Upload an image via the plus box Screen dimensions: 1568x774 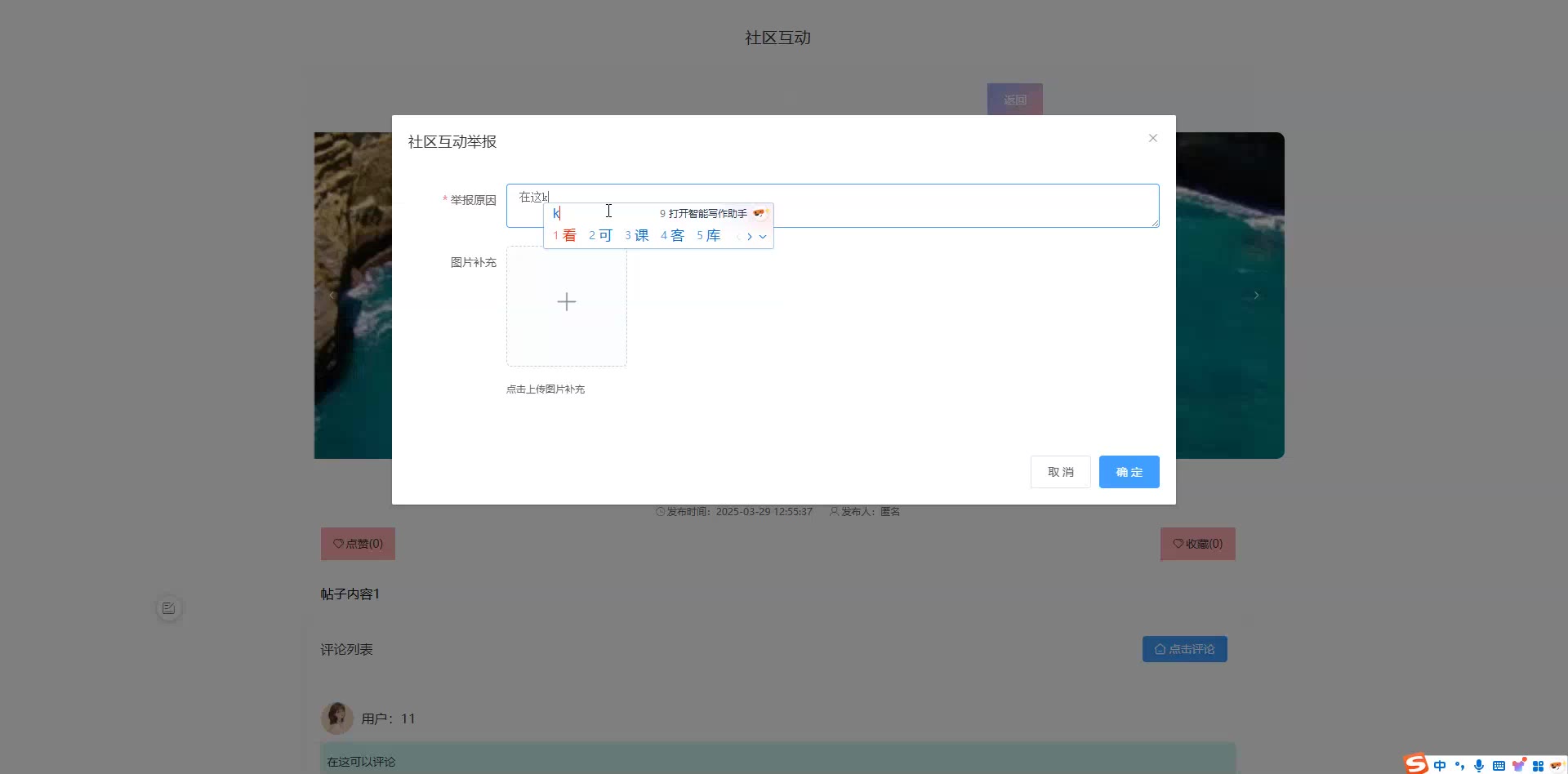point(567,306)
